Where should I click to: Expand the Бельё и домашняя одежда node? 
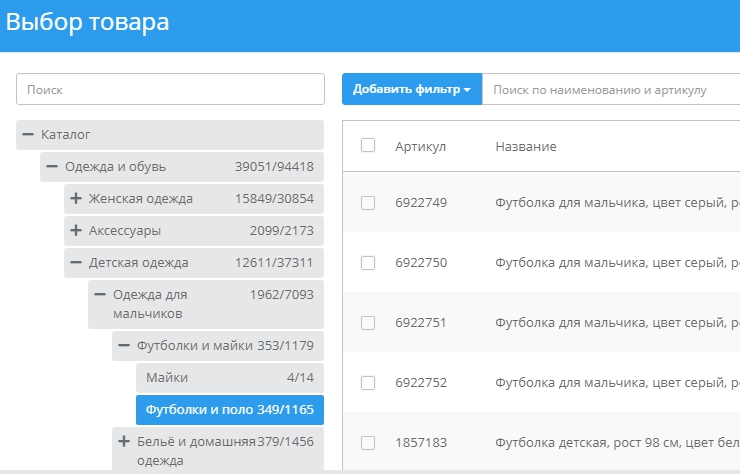coord(124,442)
